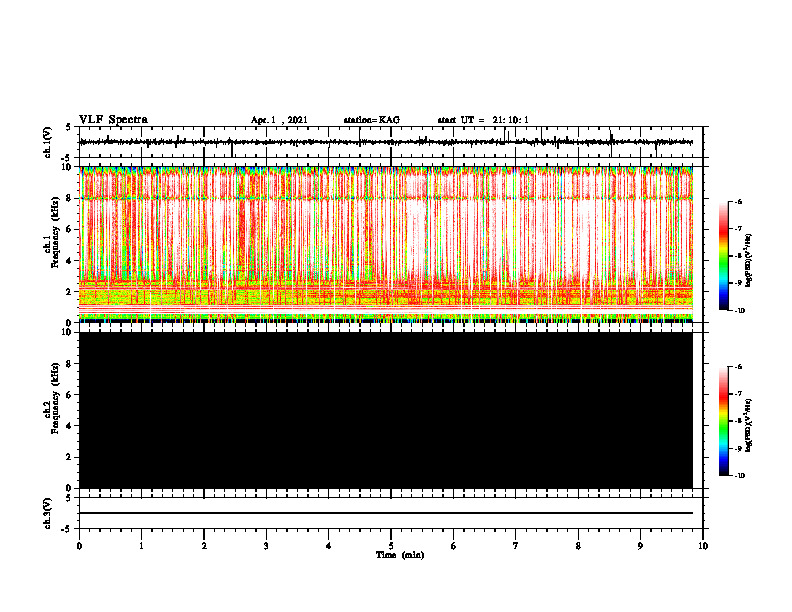This screenshot has height=612, width=792.
Task: Click time axis tick label "0"
Action: [79, 546]
